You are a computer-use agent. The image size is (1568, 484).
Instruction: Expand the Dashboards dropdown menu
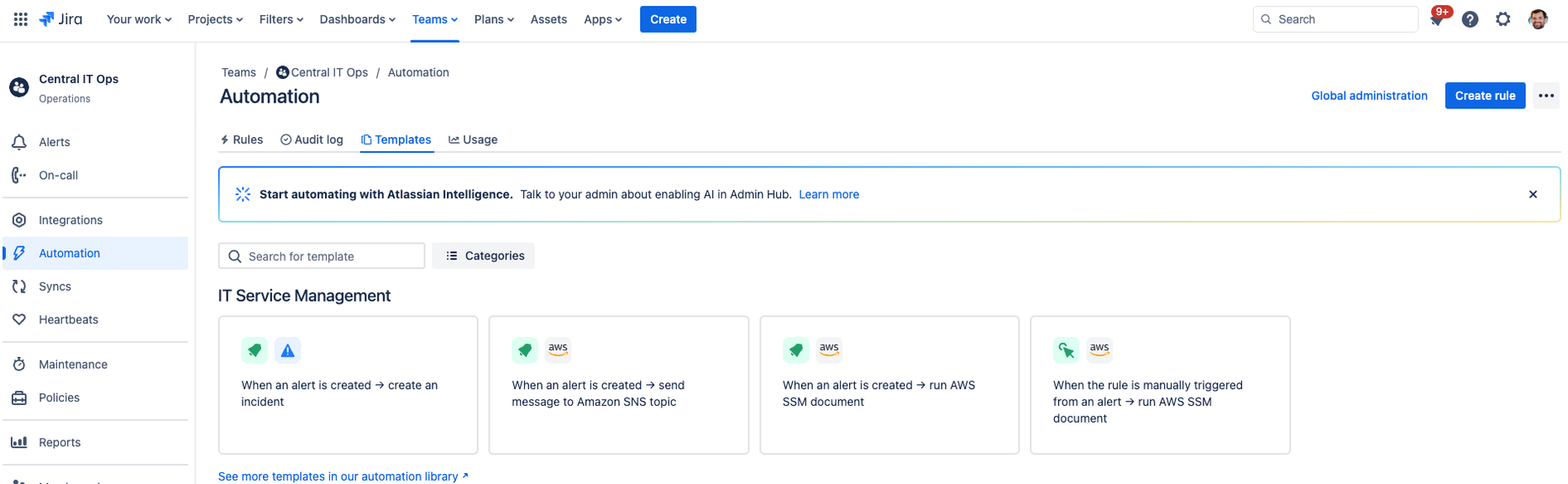pos(358,19)
